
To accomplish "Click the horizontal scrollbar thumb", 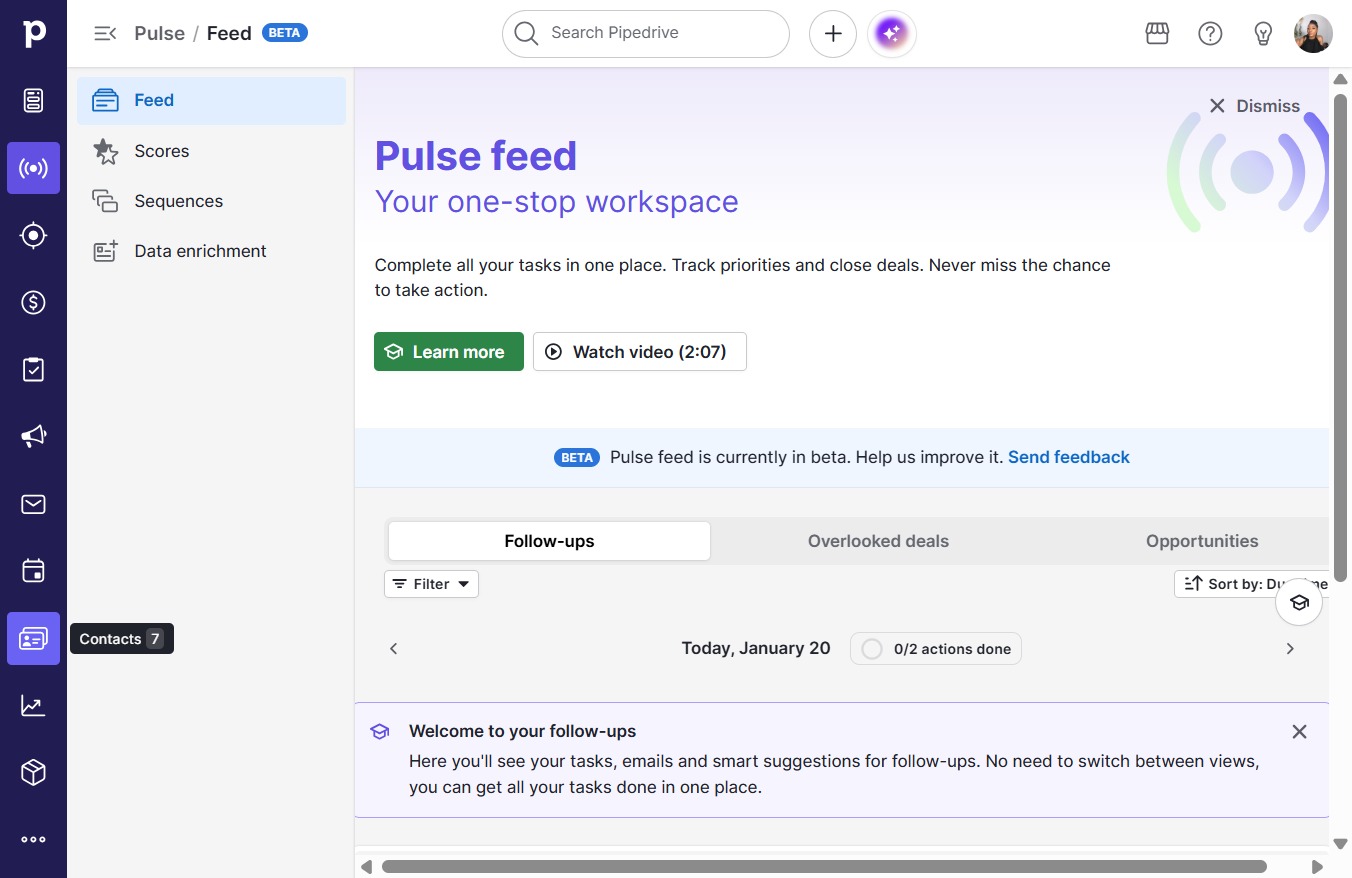I will (824, 866).
